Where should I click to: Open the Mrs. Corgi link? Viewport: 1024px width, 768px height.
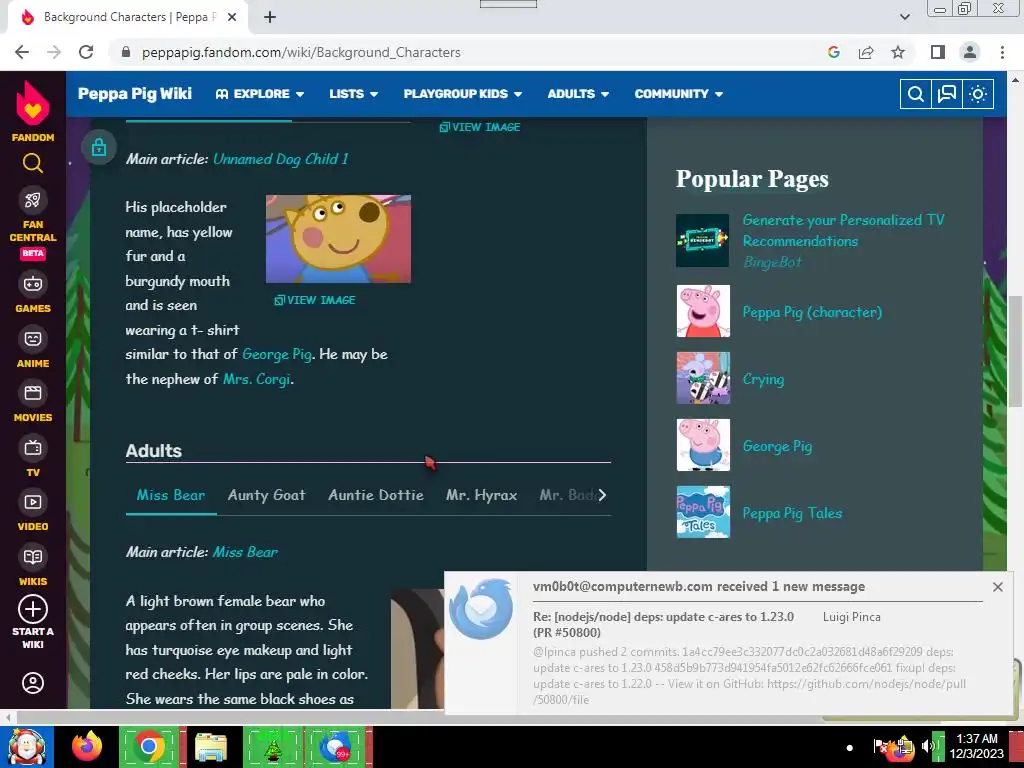(257, 379)
